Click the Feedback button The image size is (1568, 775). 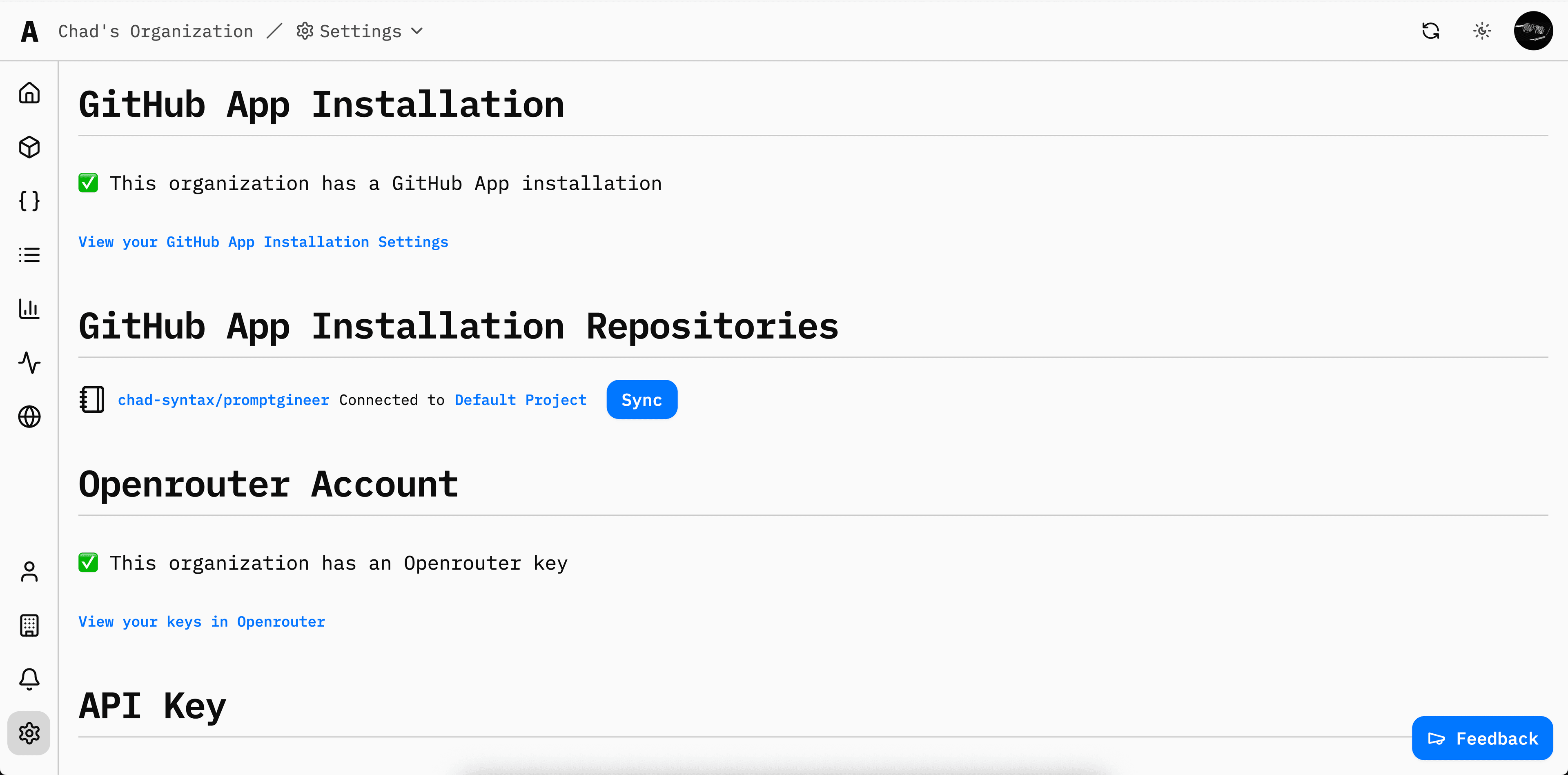click(1482, 739)
